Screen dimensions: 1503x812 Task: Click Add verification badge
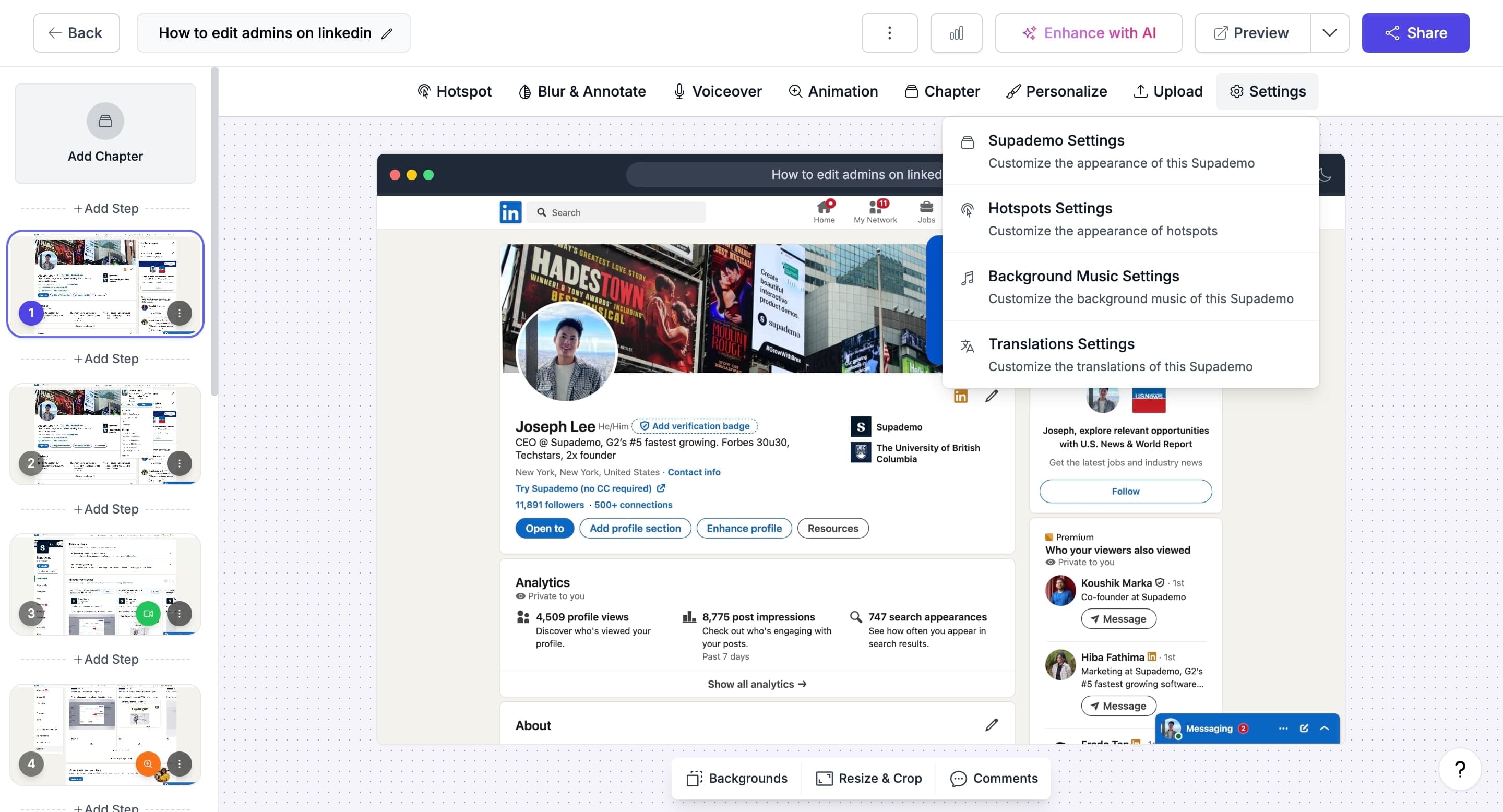695,426
